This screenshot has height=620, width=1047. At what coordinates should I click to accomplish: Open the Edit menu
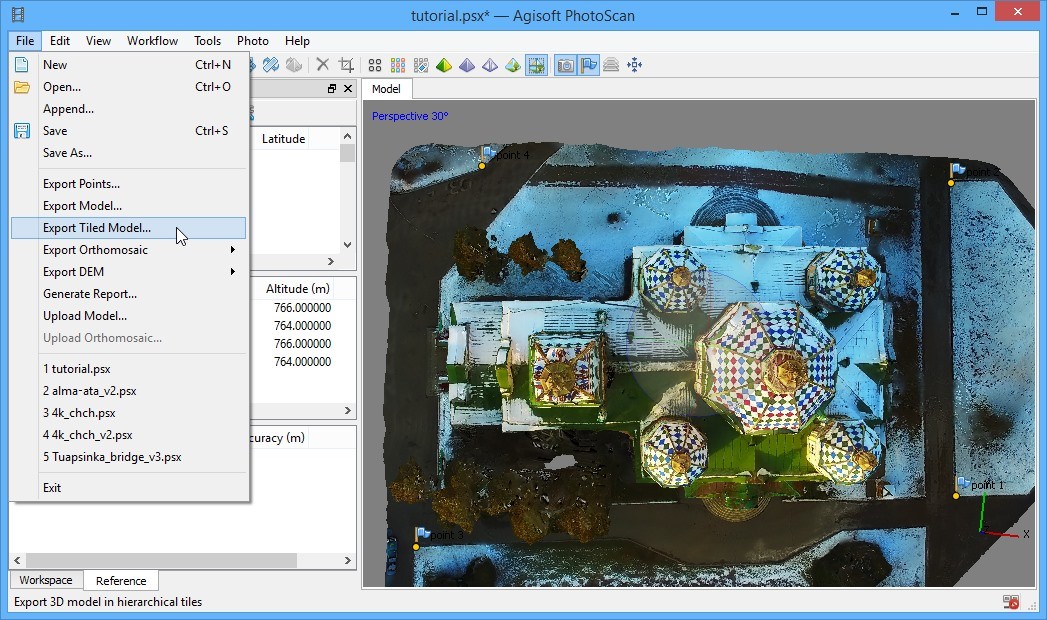[59, 41]
